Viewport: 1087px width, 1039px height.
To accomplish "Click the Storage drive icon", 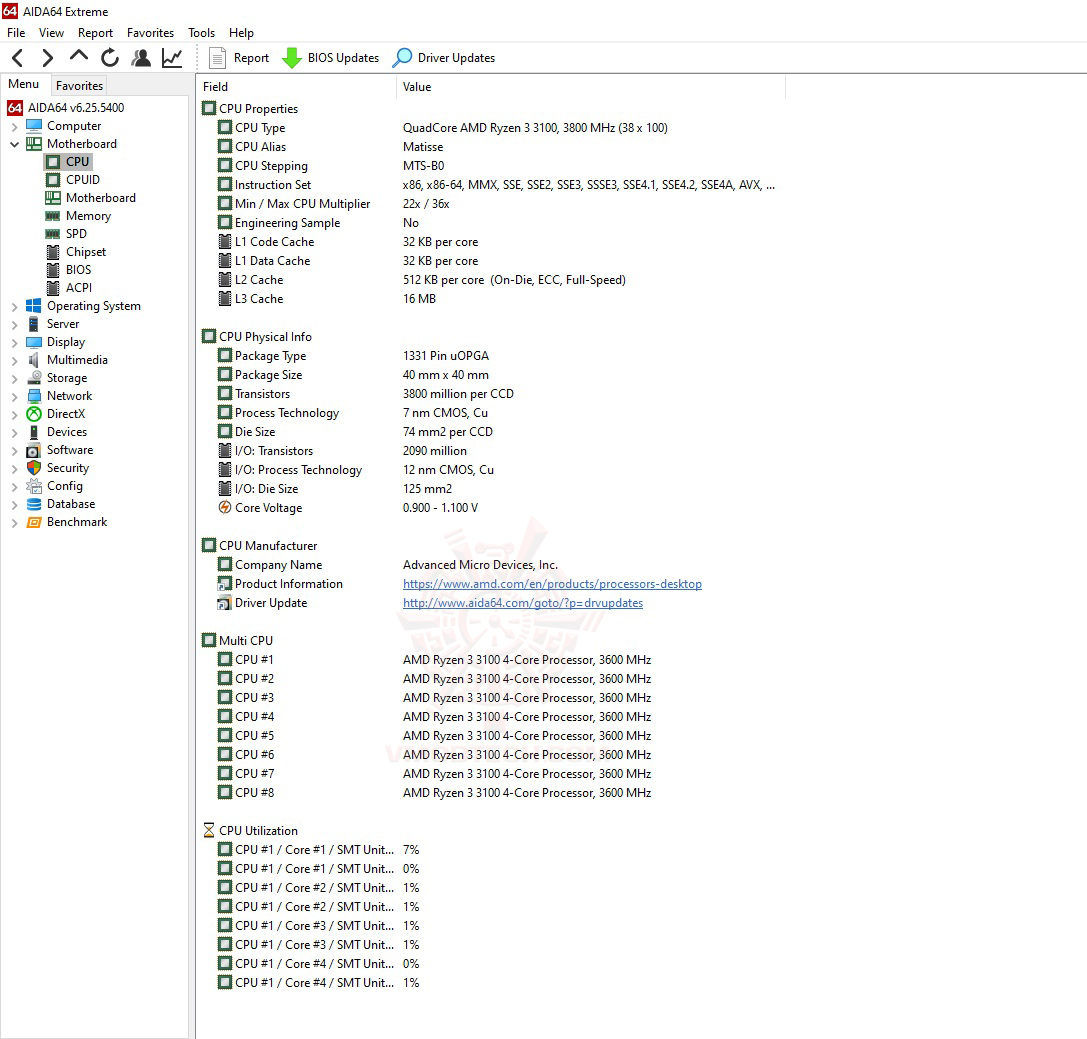I will [34, 378].
